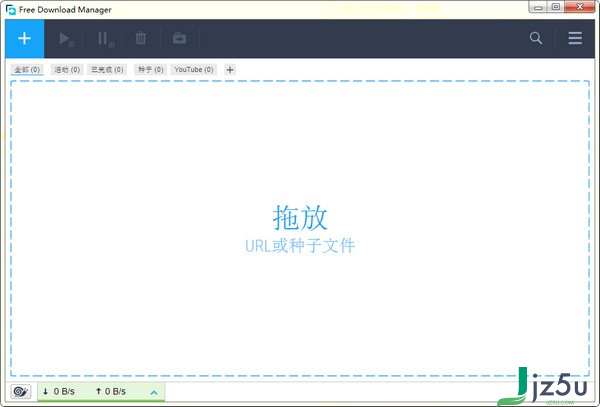Close the Free Download Manager window

coord(580,7)
